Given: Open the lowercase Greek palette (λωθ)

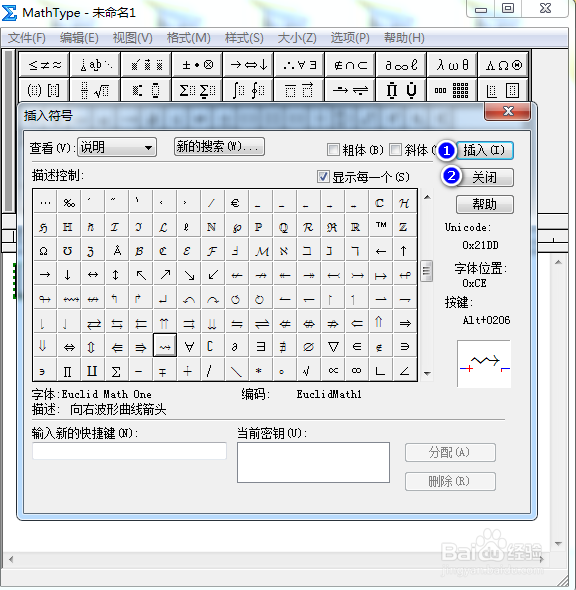Looking at the screenshot, I should 452,65.
